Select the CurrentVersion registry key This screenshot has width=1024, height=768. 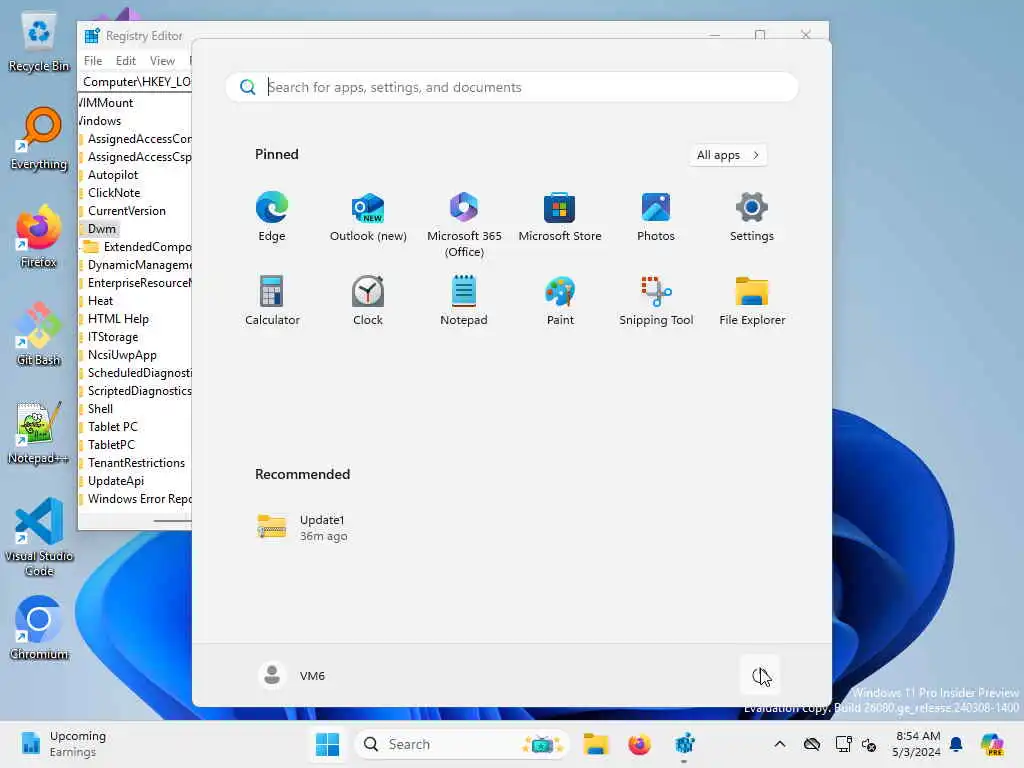pyautogui.click(x=127, y=211)
